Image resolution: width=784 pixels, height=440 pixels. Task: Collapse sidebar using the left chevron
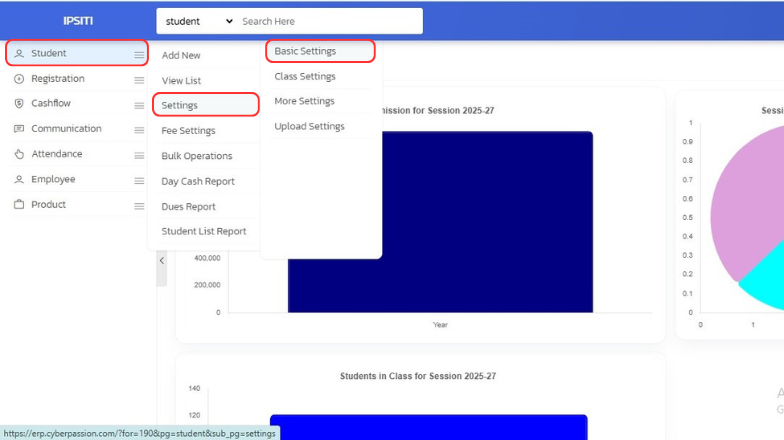pyautogui.click(x=162, y=261)
